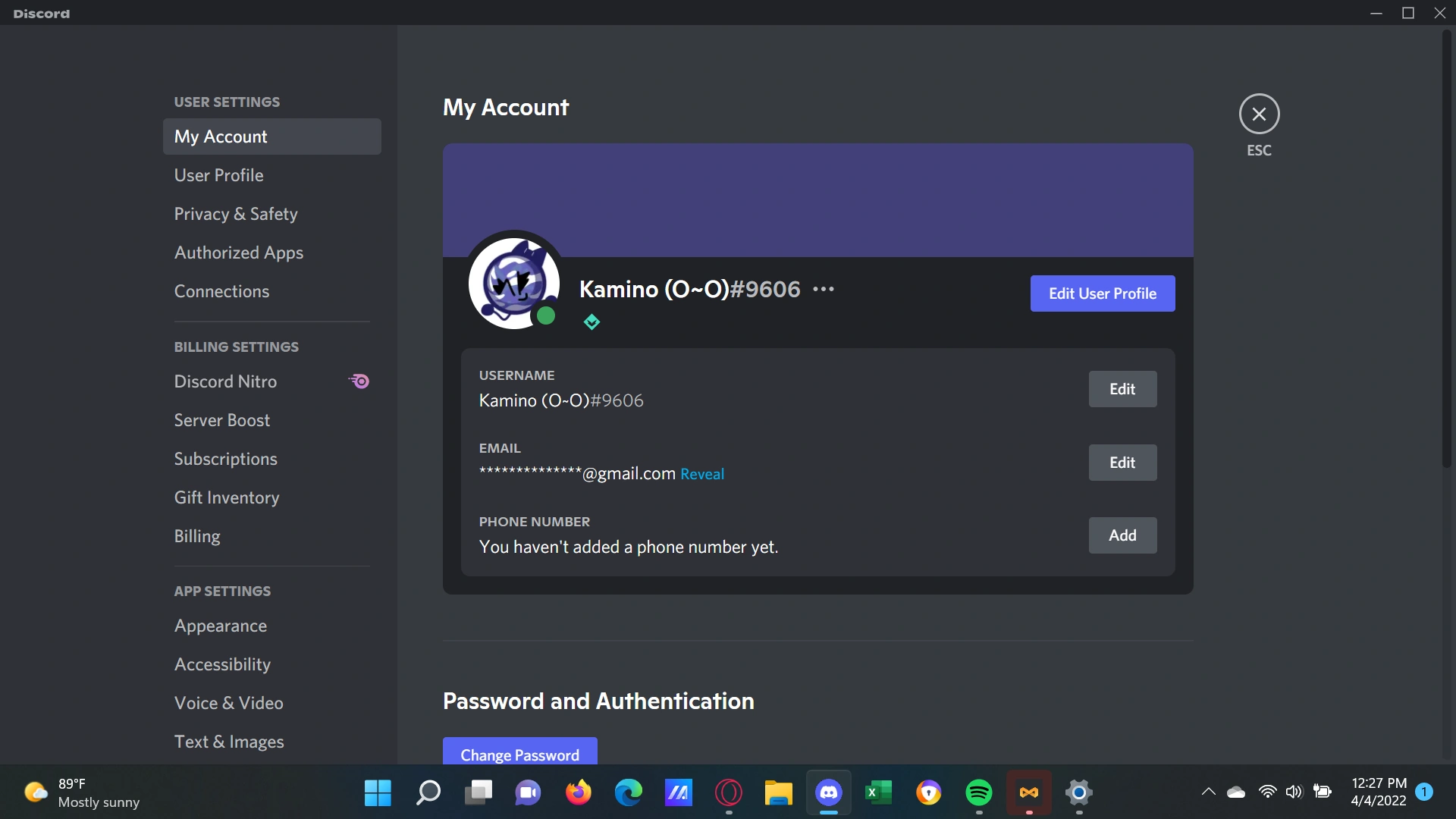Expand hidden system tray icons
Screen dimensions: 1456x819
click(1207, 792)
